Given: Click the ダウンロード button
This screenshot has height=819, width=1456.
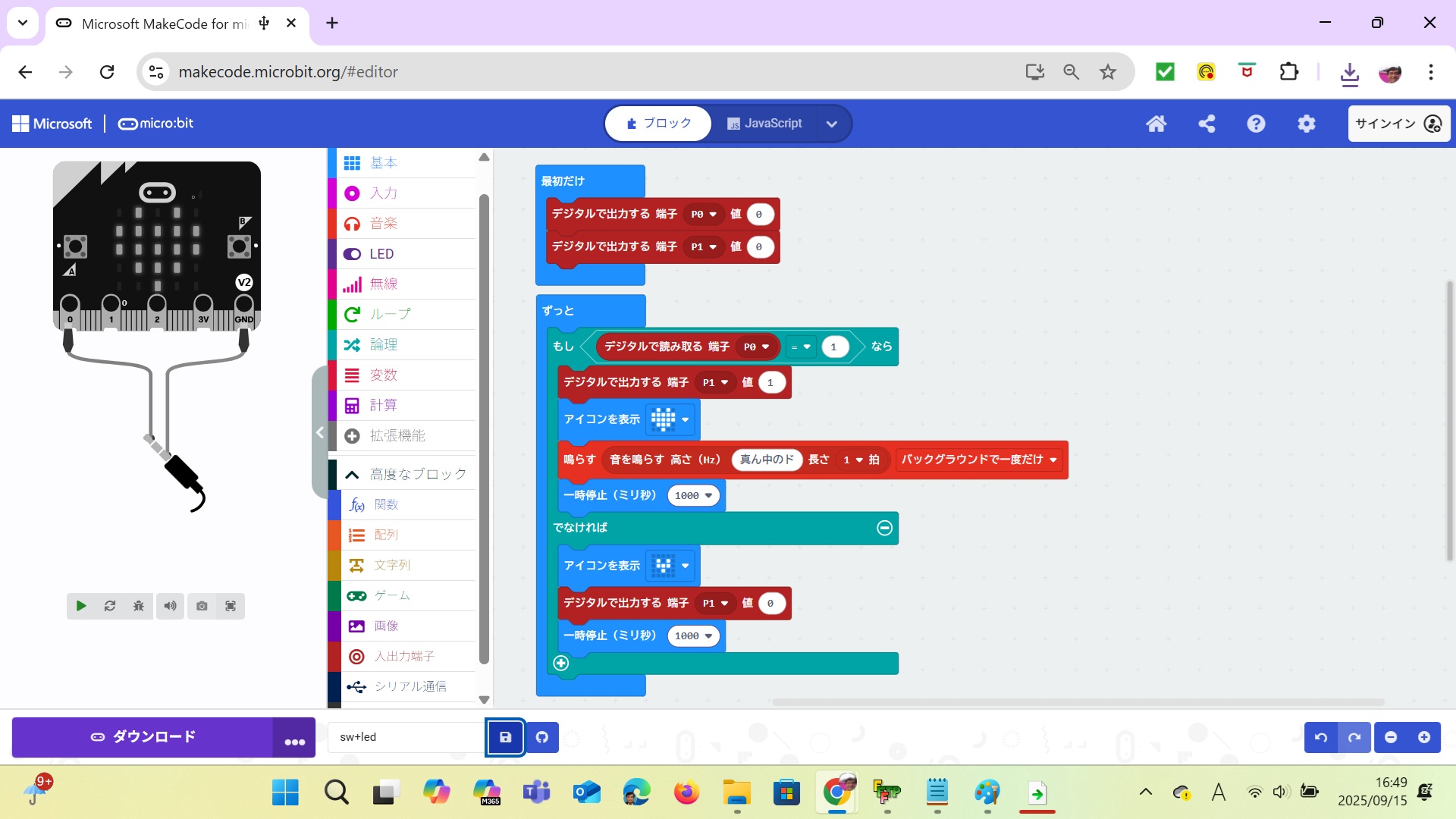Looking at the screenshot, I should pos(143,737).
